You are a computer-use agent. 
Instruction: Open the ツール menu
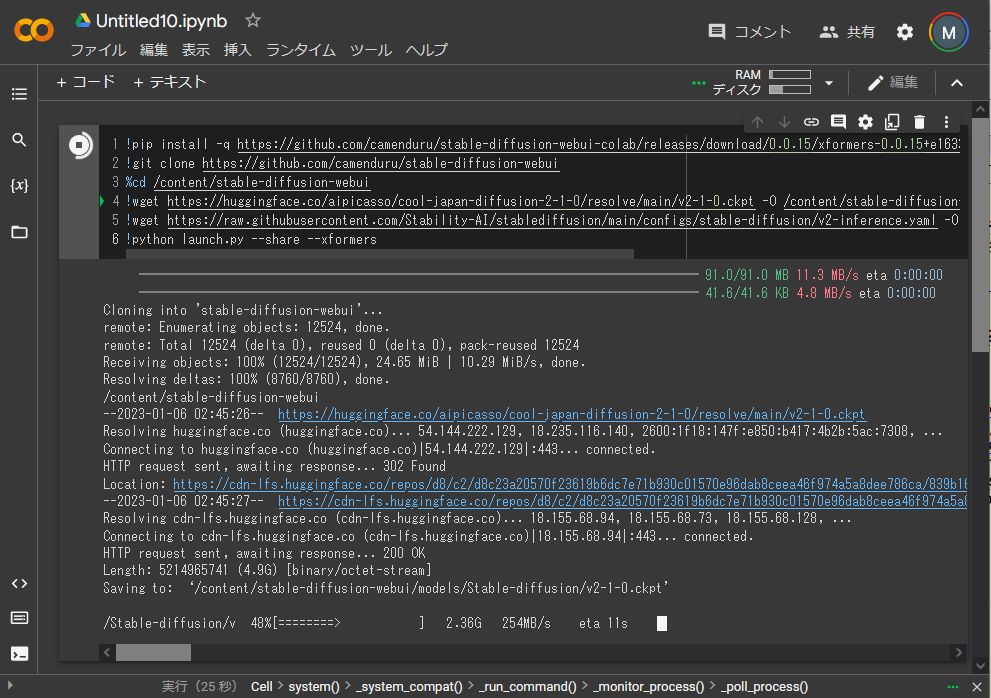(371, 50)
